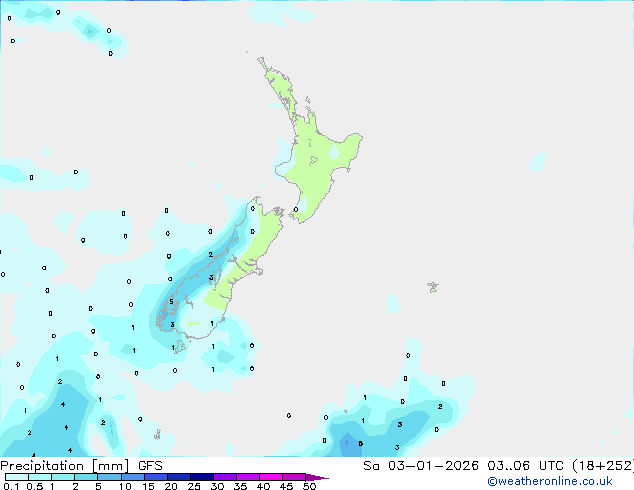Click the date '03-01-2026' in the caption
This screenshot has width=634, height=490.
433,466
